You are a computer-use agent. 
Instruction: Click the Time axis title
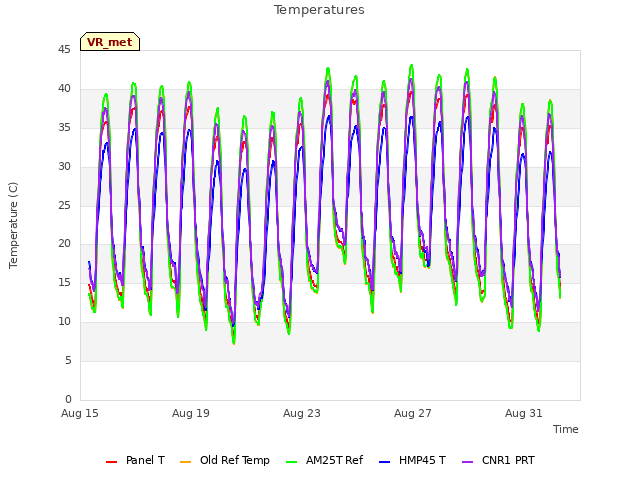coord(566,429)
